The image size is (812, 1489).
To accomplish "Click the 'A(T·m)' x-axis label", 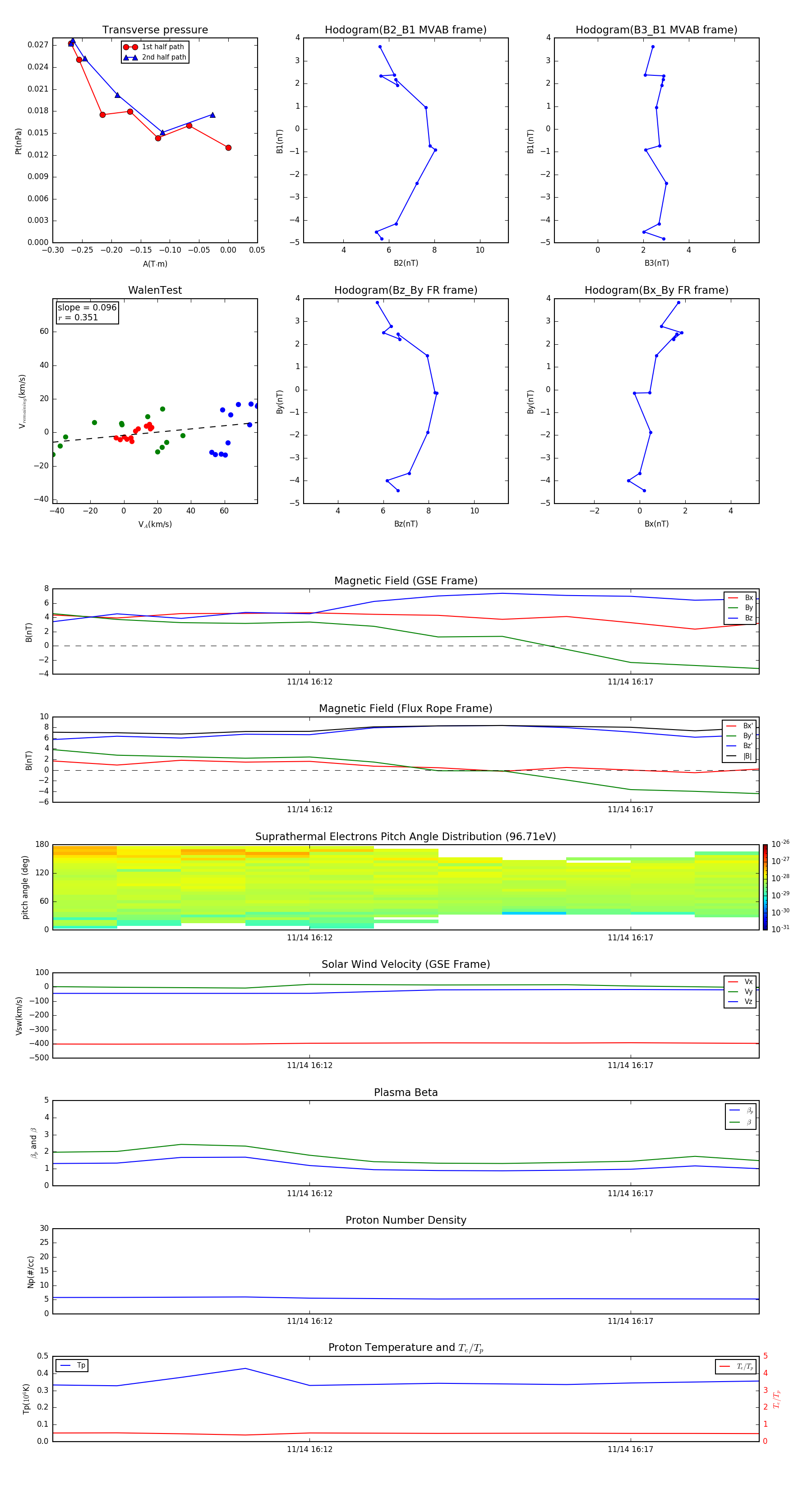I will 155,264.
